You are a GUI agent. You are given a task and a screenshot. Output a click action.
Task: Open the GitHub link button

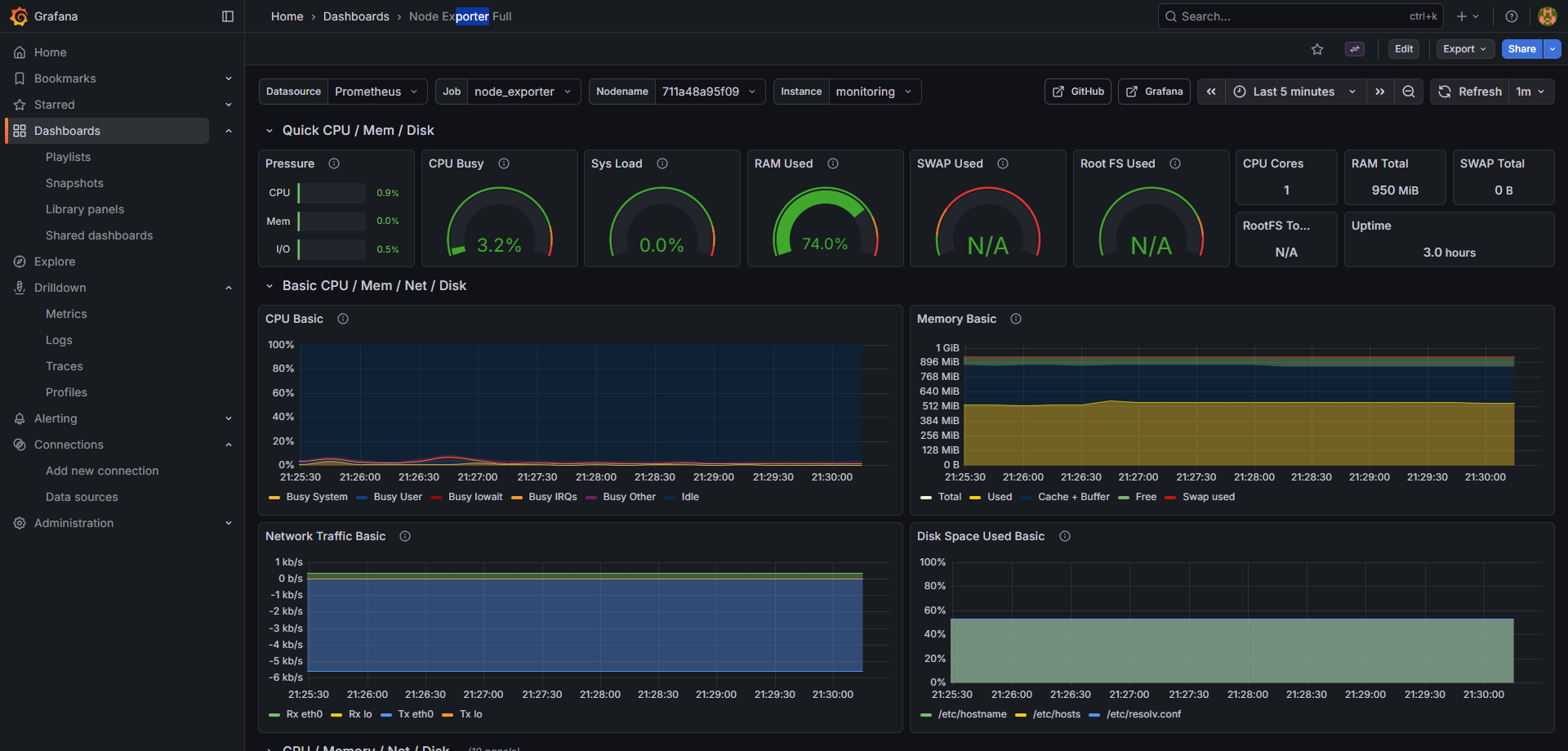pos(1077,91)
